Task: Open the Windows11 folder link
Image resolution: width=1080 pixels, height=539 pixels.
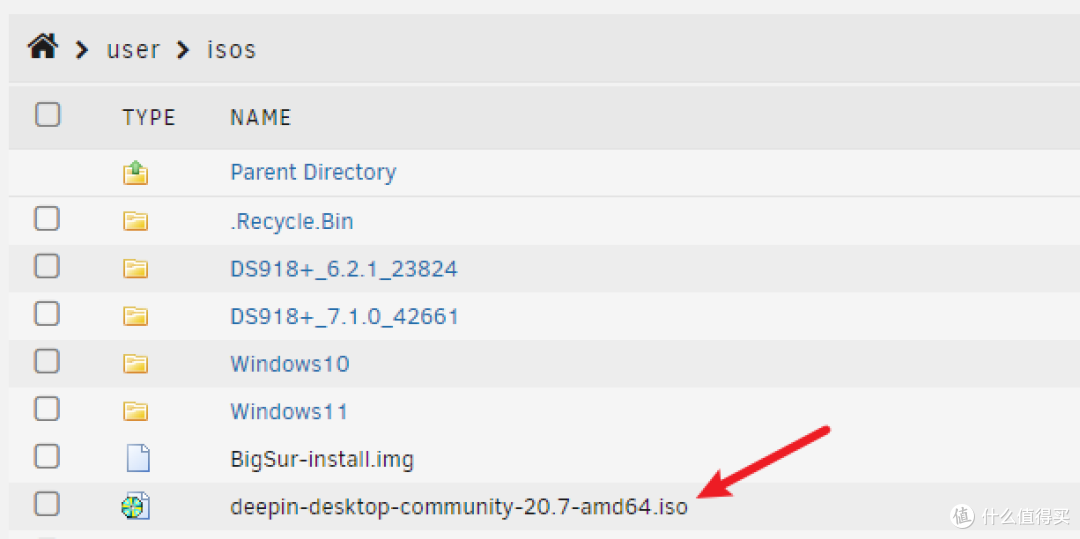Action: click(289, 412)
